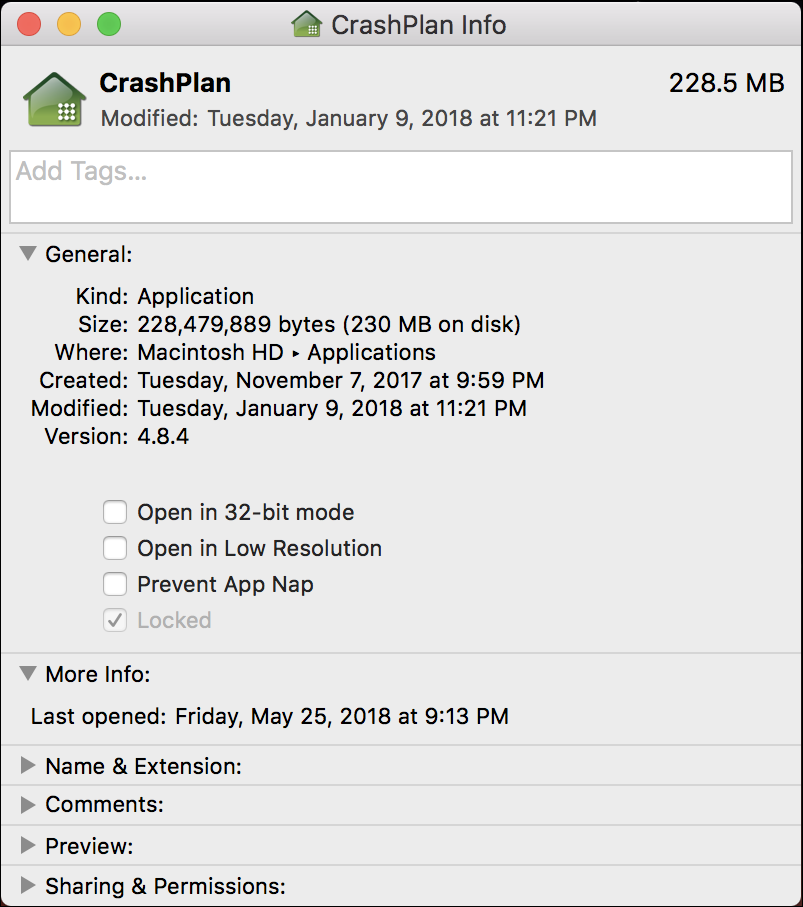Click the Created date November 7, 2017

341,381
